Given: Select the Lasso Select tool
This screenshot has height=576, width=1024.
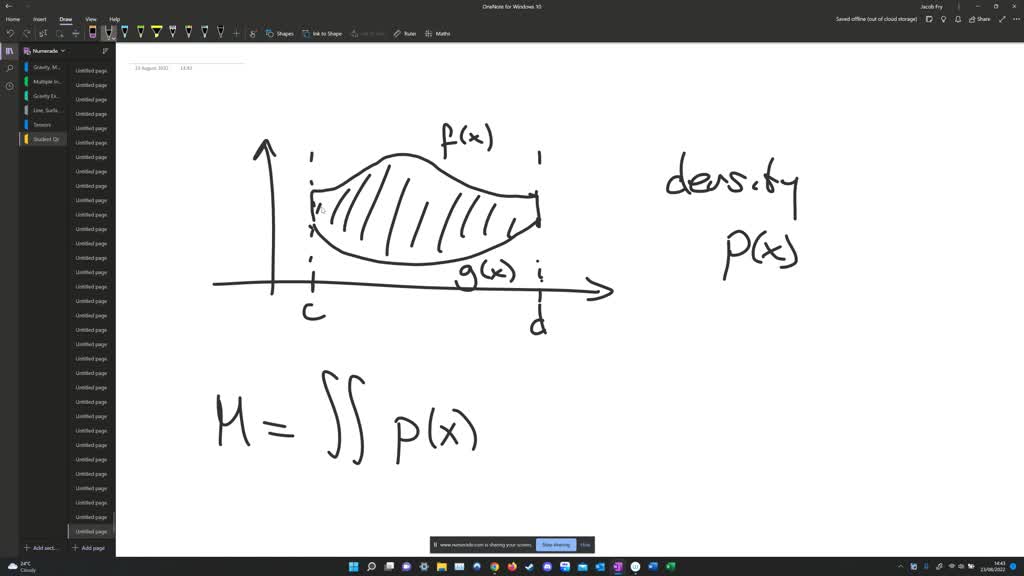Looking at the screenshot, I should [x=59, y=33].
